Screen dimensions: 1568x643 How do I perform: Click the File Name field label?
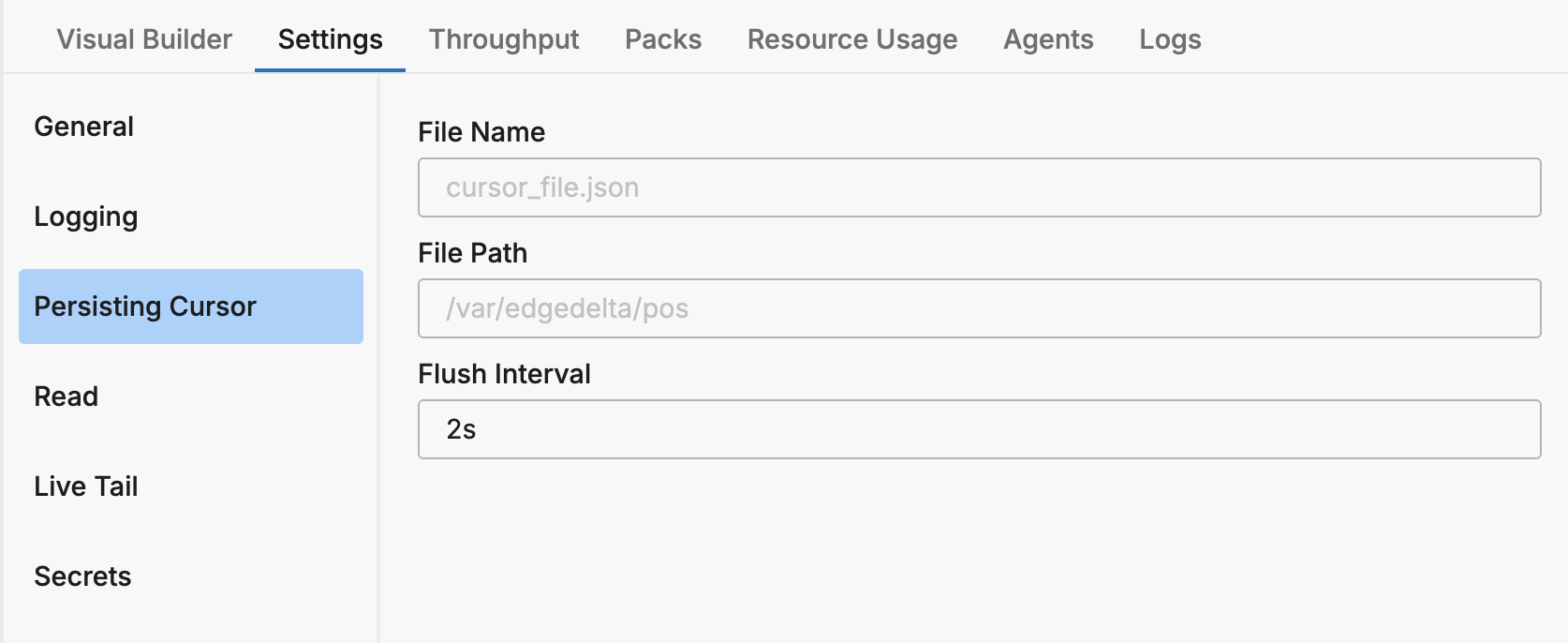[x=481, y=132]
